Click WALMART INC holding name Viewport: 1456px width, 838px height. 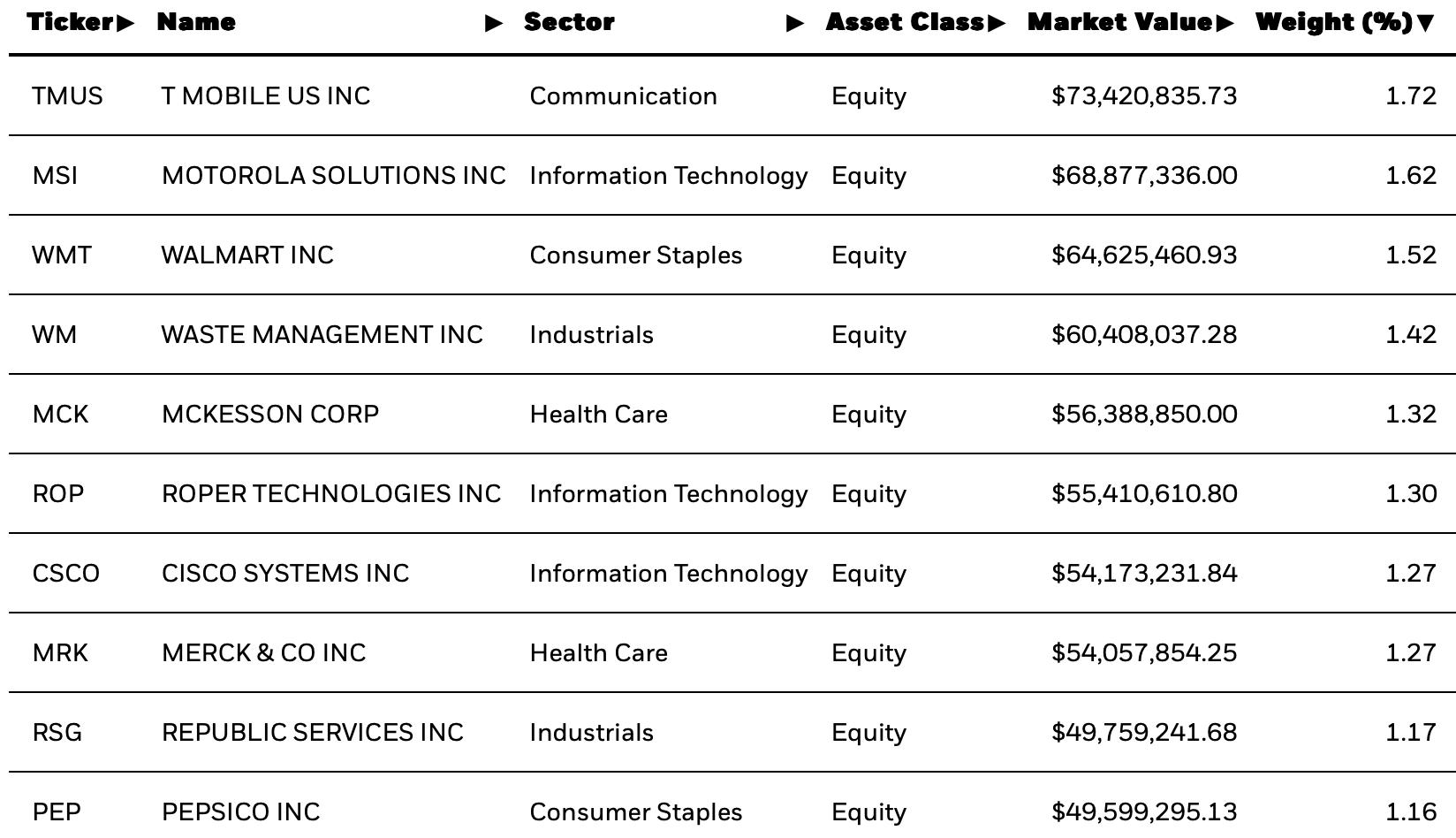(247, 255)
